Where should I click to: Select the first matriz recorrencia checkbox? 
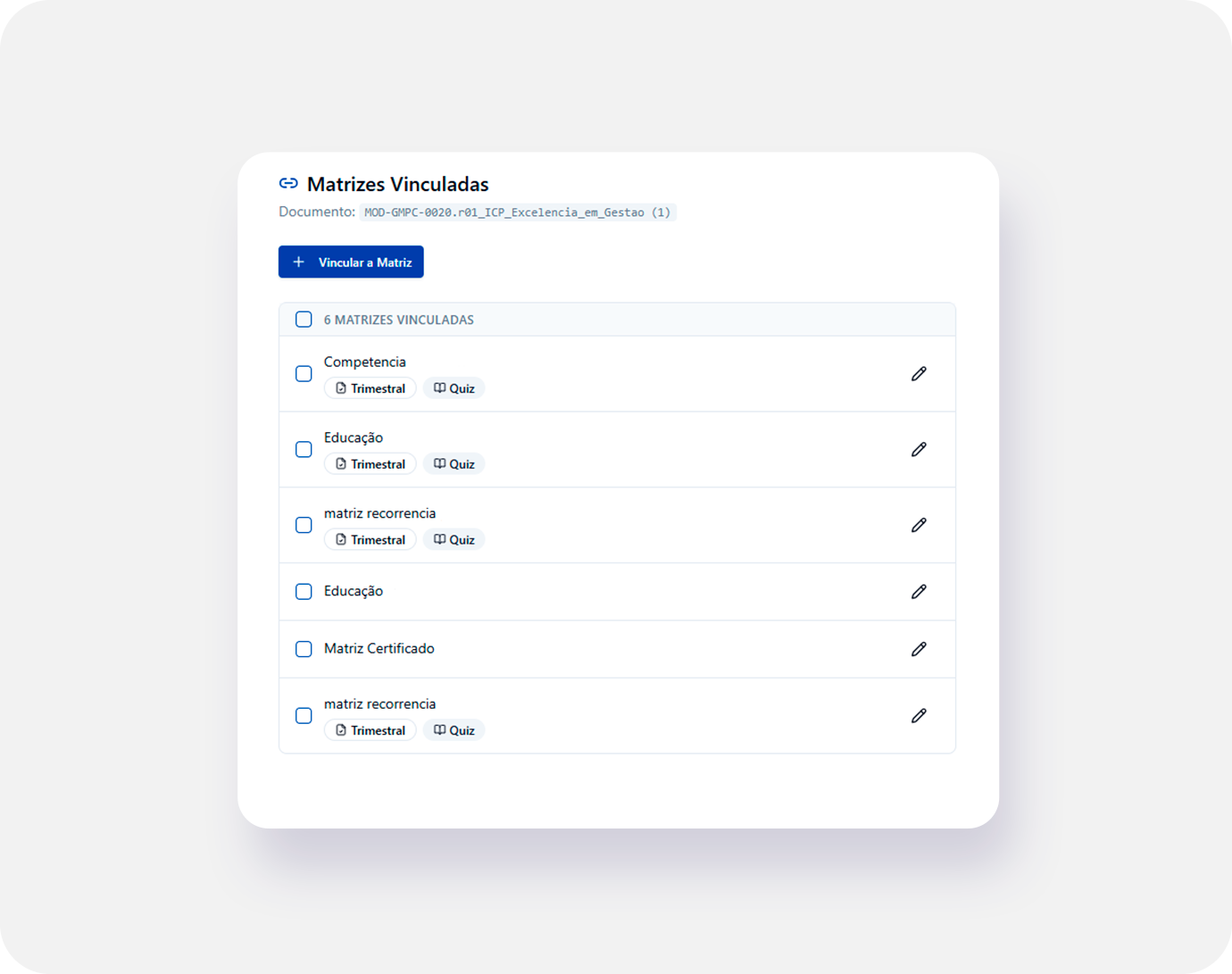(304, 525)
